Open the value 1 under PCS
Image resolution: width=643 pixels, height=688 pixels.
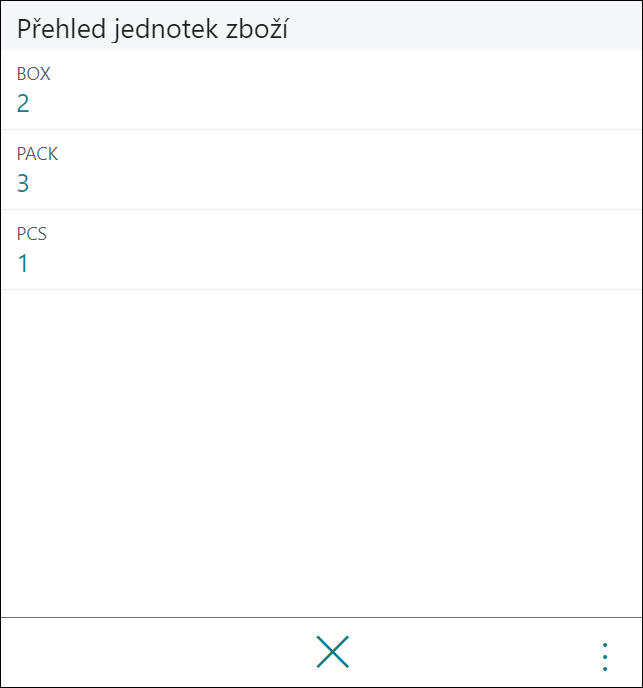23,263
